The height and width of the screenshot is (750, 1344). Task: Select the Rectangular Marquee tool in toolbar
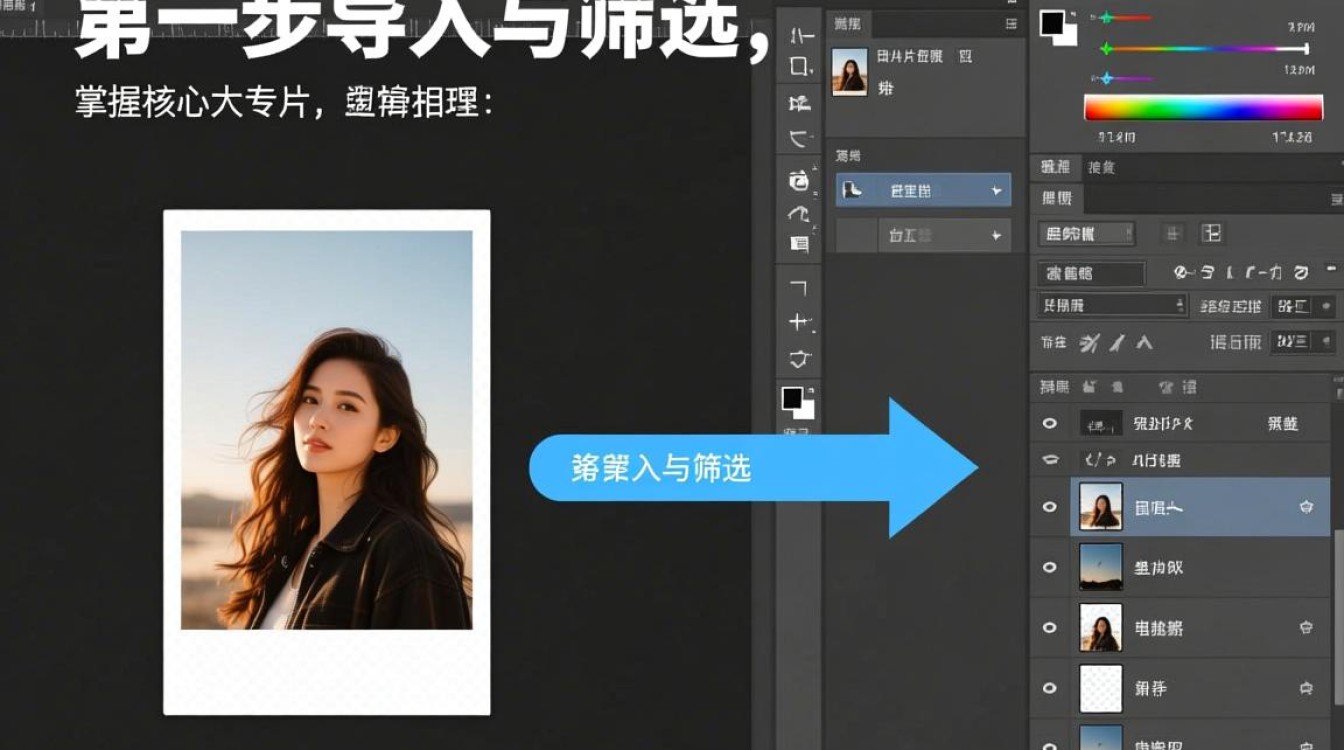tap(800, 67)
